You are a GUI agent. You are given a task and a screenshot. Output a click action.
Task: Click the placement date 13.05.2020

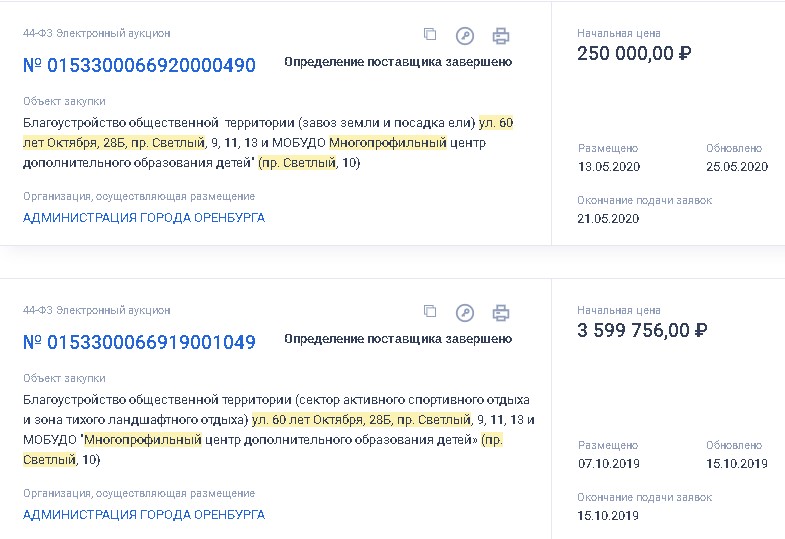click(x=609, y=167)
